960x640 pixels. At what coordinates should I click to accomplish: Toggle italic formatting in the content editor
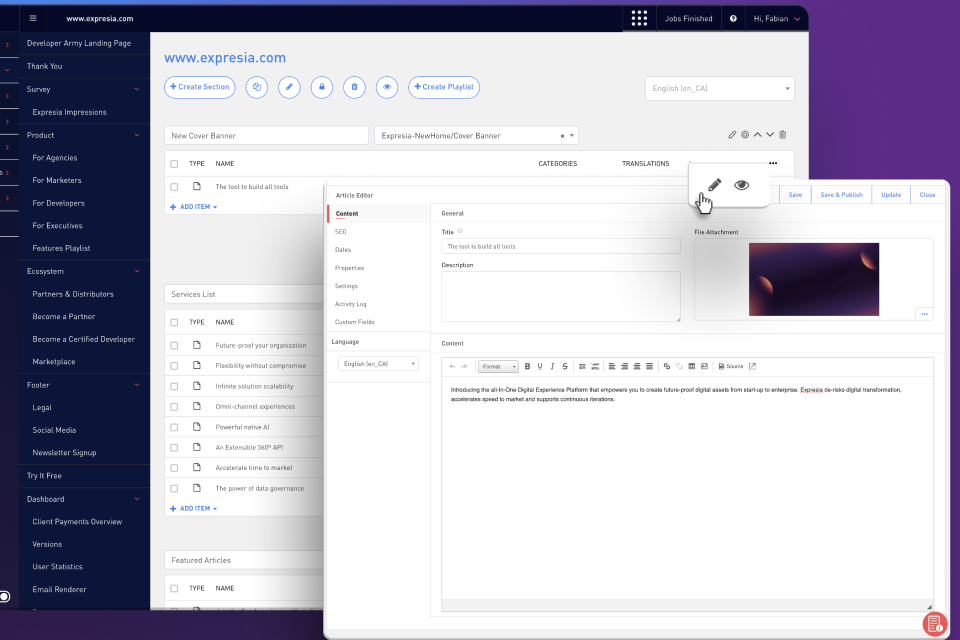click(x=552, y=366)
